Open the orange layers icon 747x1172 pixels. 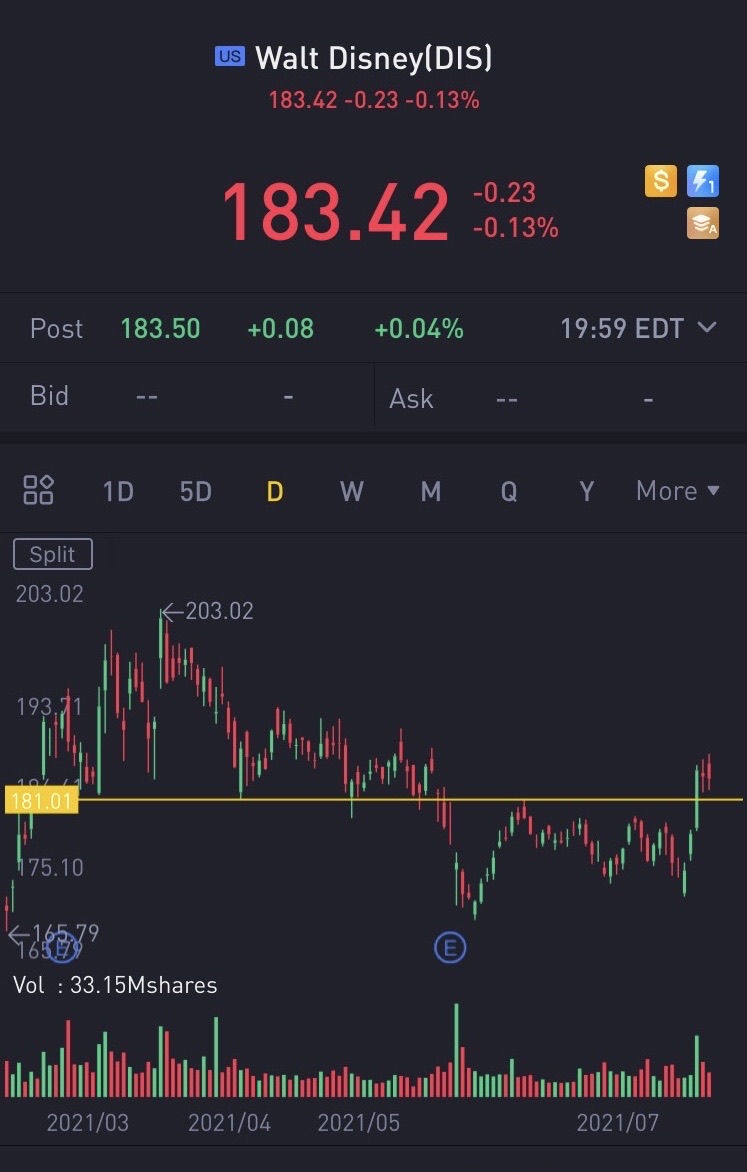[703, 223]
